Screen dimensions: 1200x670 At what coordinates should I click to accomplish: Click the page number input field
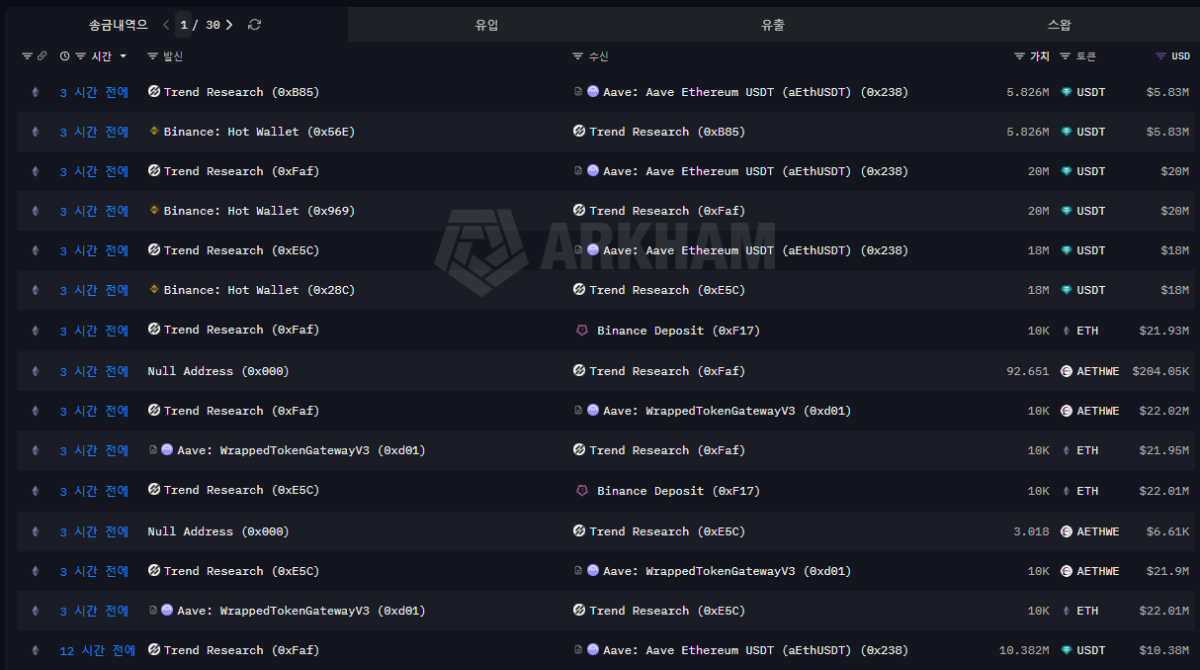184,25
